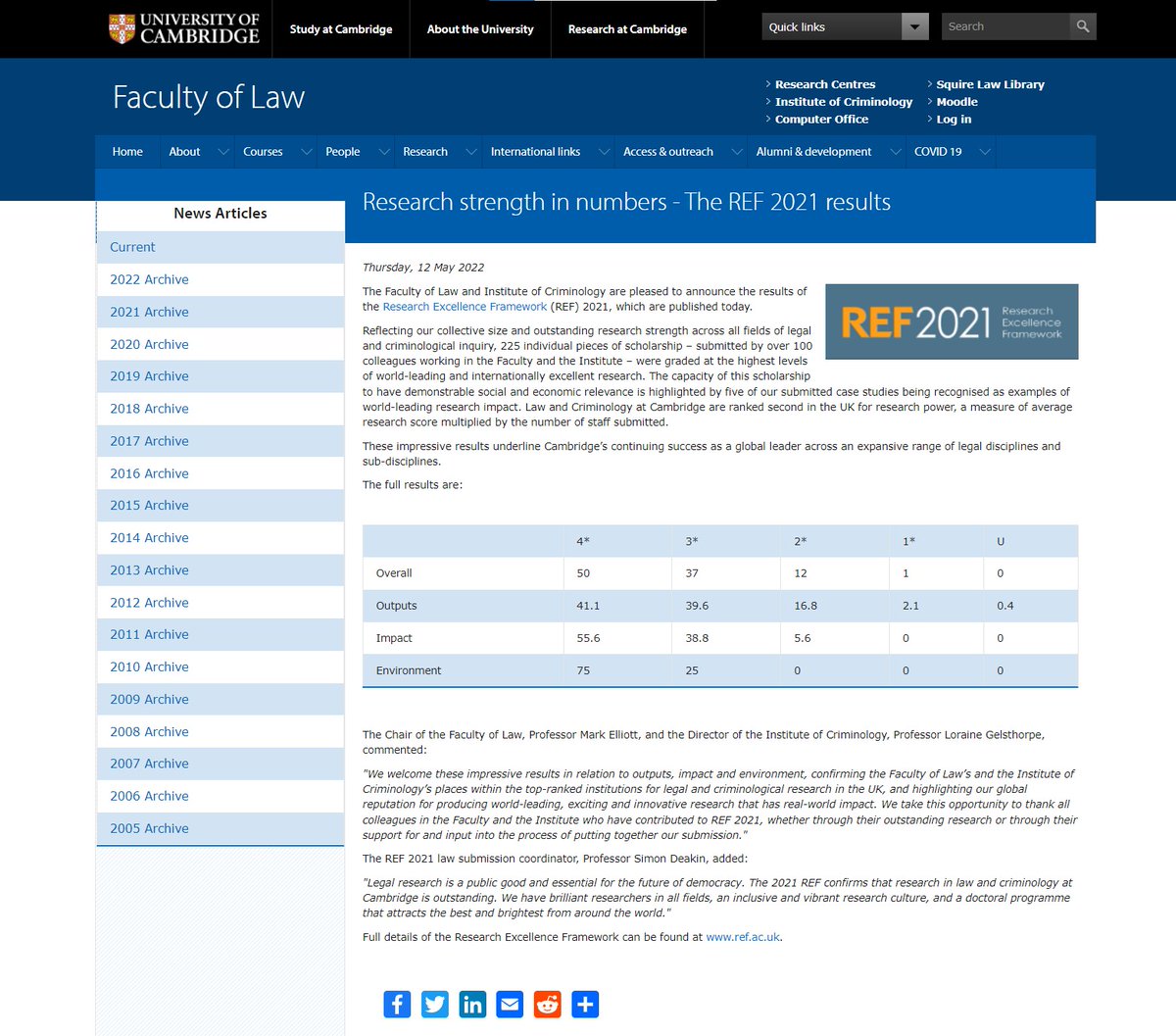
Task: Click the REF 2021 banner image
Action: point(952,321)
